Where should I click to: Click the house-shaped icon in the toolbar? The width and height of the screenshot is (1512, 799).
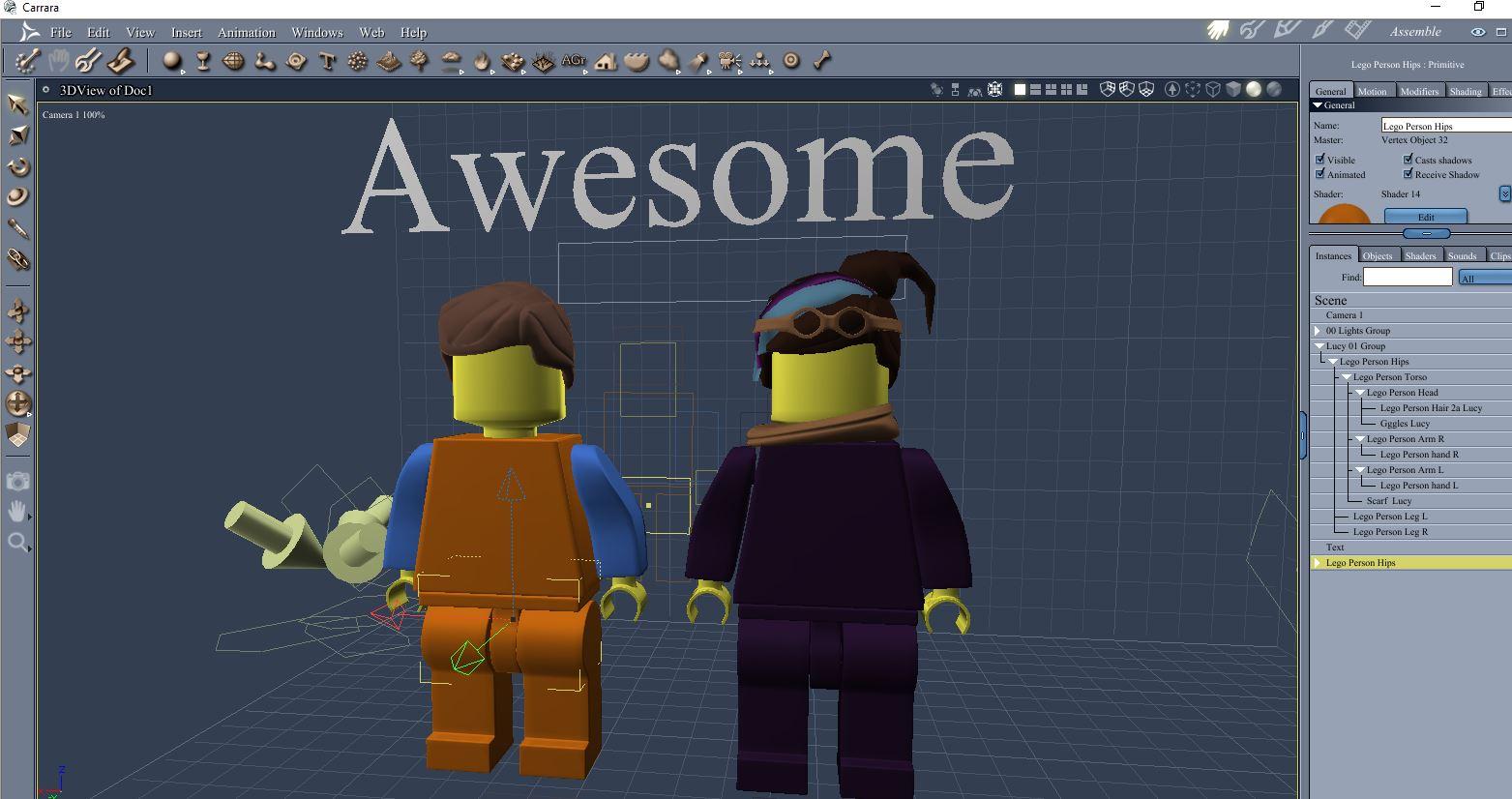click(x=606, y=61)
